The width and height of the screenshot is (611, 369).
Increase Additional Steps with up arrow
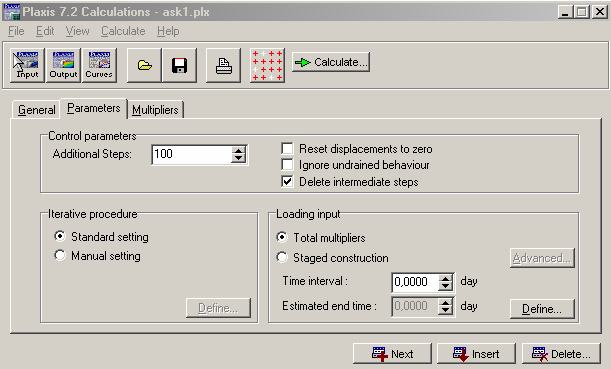pyautogui.click(x=238, y=150)
